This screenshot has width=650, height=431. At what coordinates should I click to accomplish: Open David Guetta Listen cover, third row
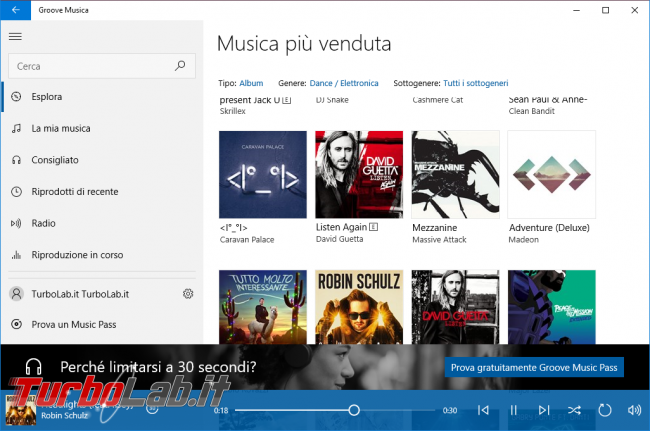pyautogui.click(x=455, y=307)
